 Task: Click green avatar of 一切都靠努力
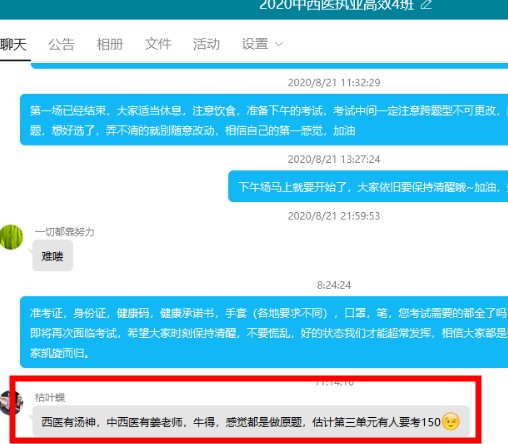[11, 237]
